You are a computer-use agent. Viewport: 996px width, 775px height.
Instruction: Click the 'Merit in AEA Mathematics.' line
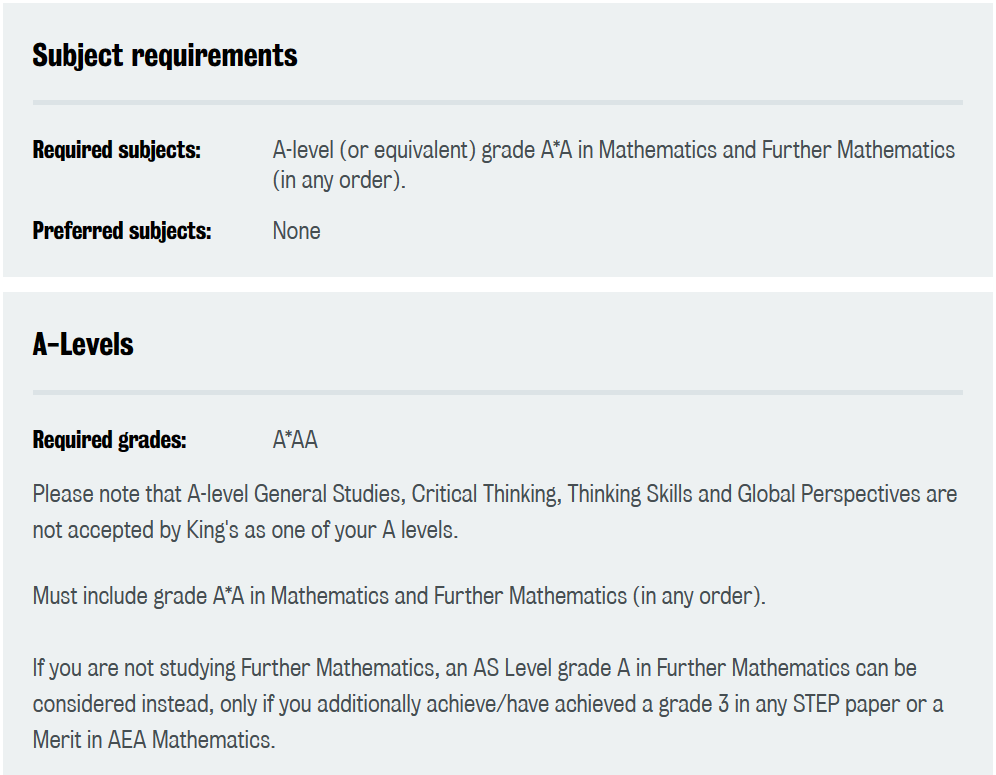(x=154, y=740)
